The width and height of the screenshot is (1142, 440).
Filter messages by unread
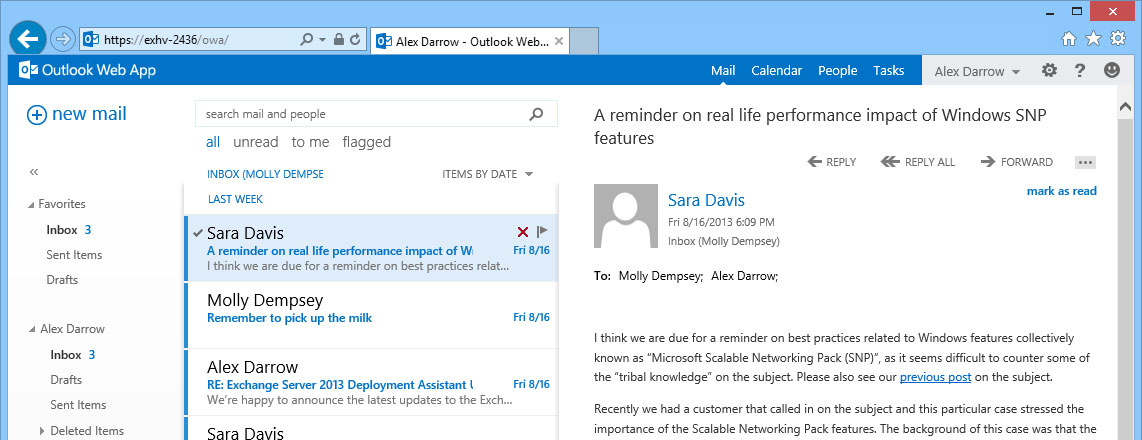[256, 142]
